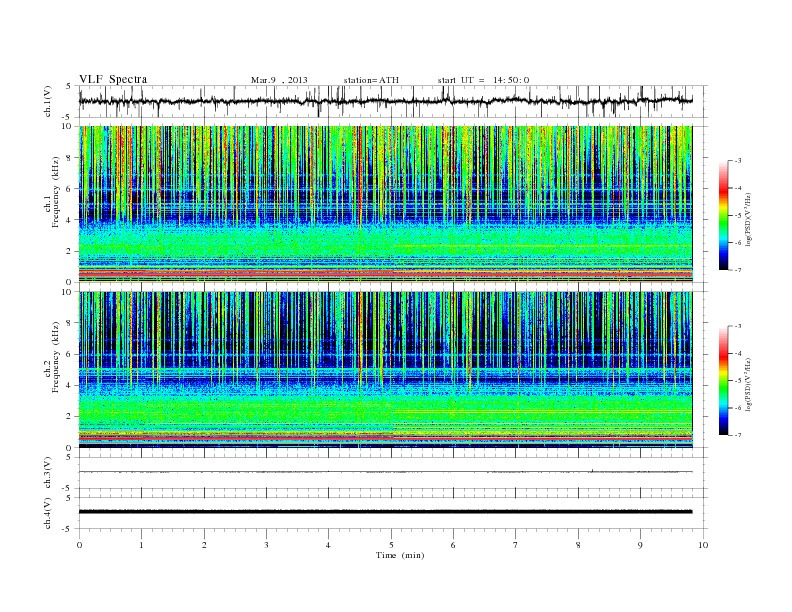792x612 pixels.
Task: Click the "0" kHz tick on ch.2 spectrogram
Action: (x=69, y=447)
